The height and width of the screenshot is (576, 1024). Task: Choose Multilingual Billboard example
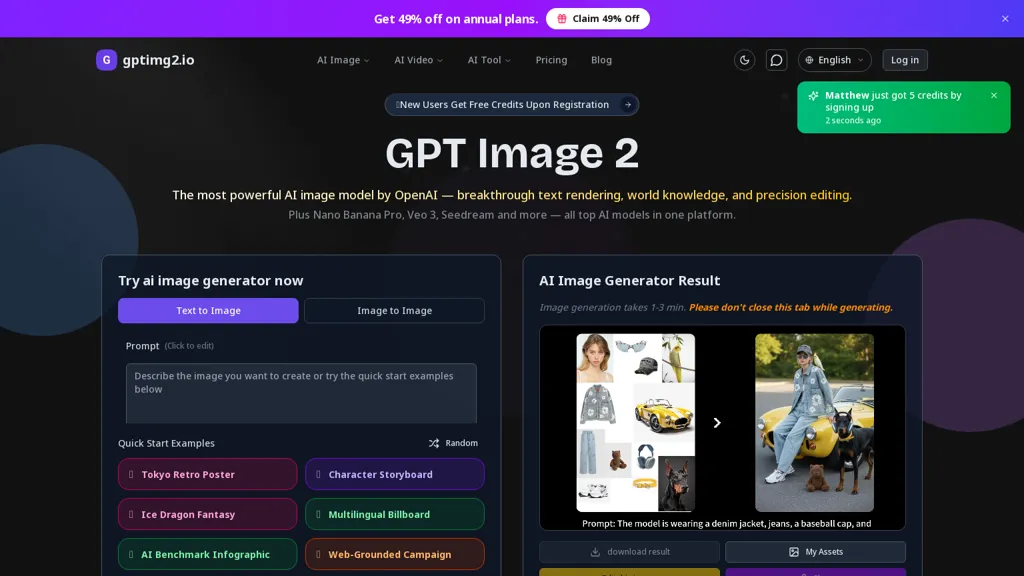(394, 515)
